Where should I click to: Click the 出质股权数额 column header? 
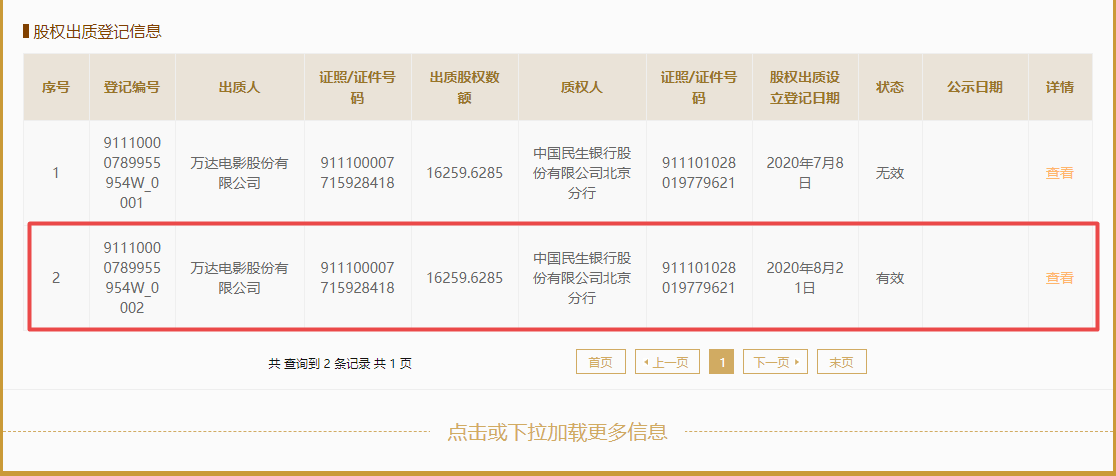tap(465, 88)
